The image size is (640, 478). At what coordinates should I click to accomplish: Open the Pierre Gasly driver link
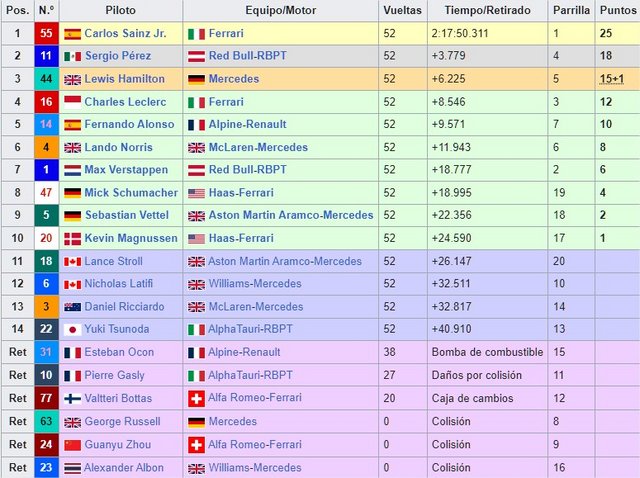114,375
